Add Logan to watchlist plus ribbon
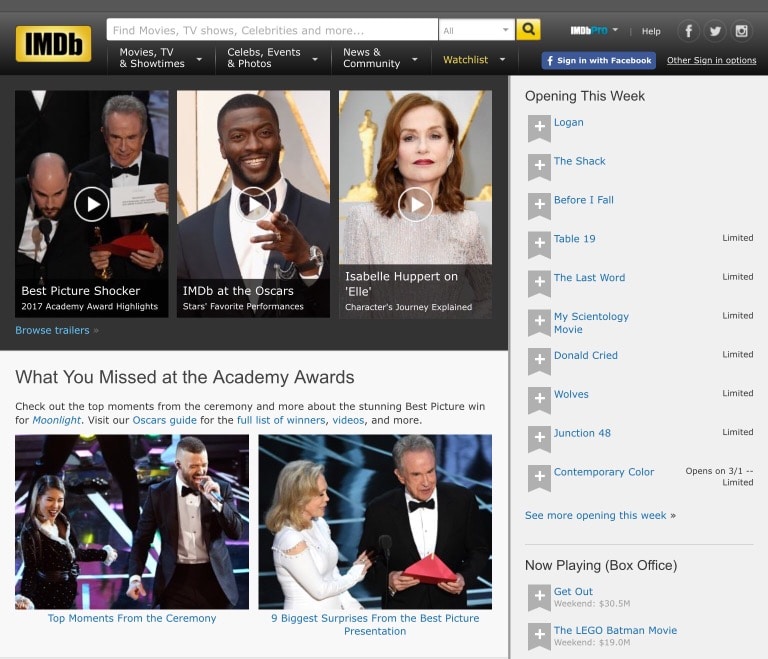768x659 pixels. 539,128
